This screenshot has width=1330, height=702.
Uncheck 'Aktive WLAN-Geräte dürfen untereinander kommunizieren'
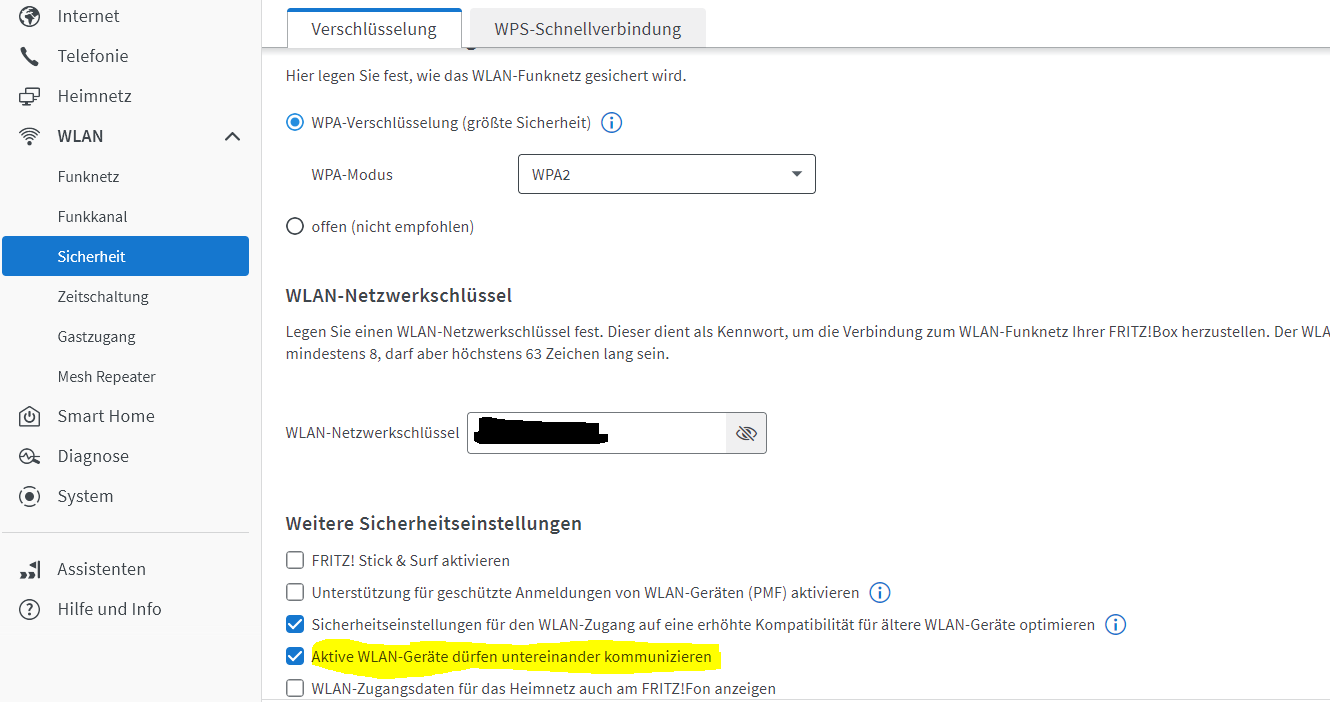tap(295, 657)
